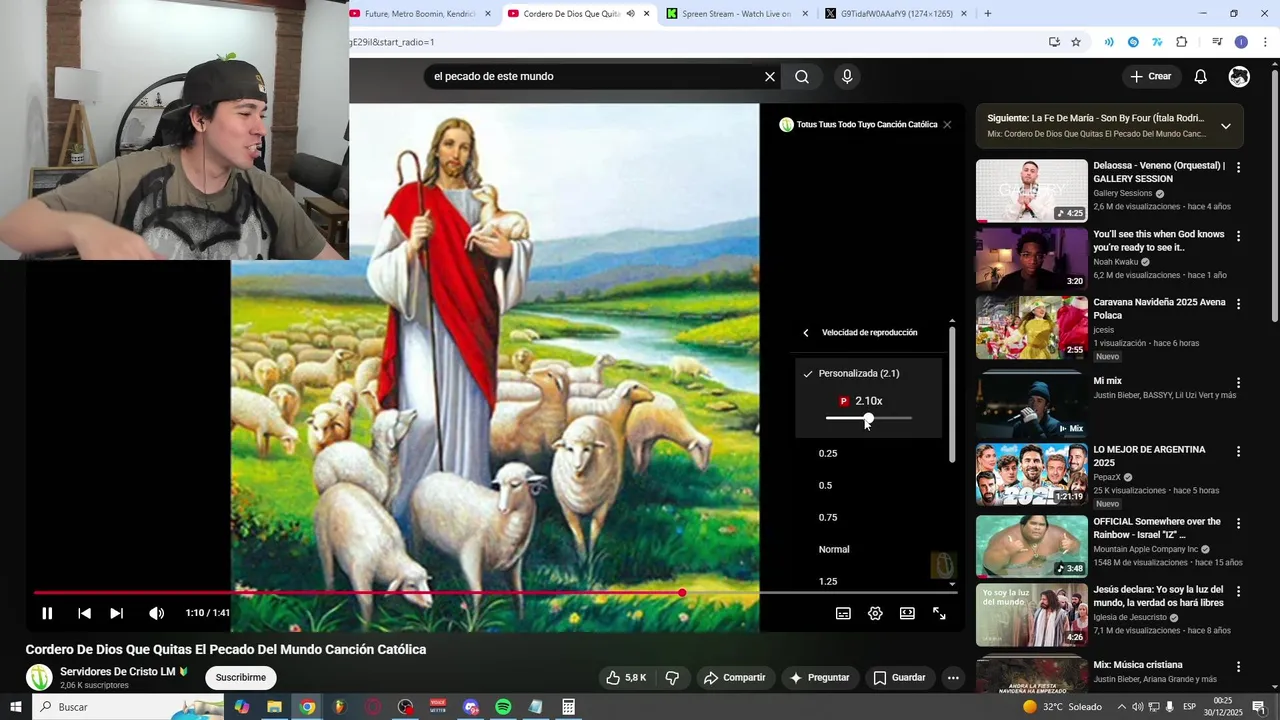Open options for Delaossa Veneno video
This screenshot has height=720, width=1280.
1238,168
